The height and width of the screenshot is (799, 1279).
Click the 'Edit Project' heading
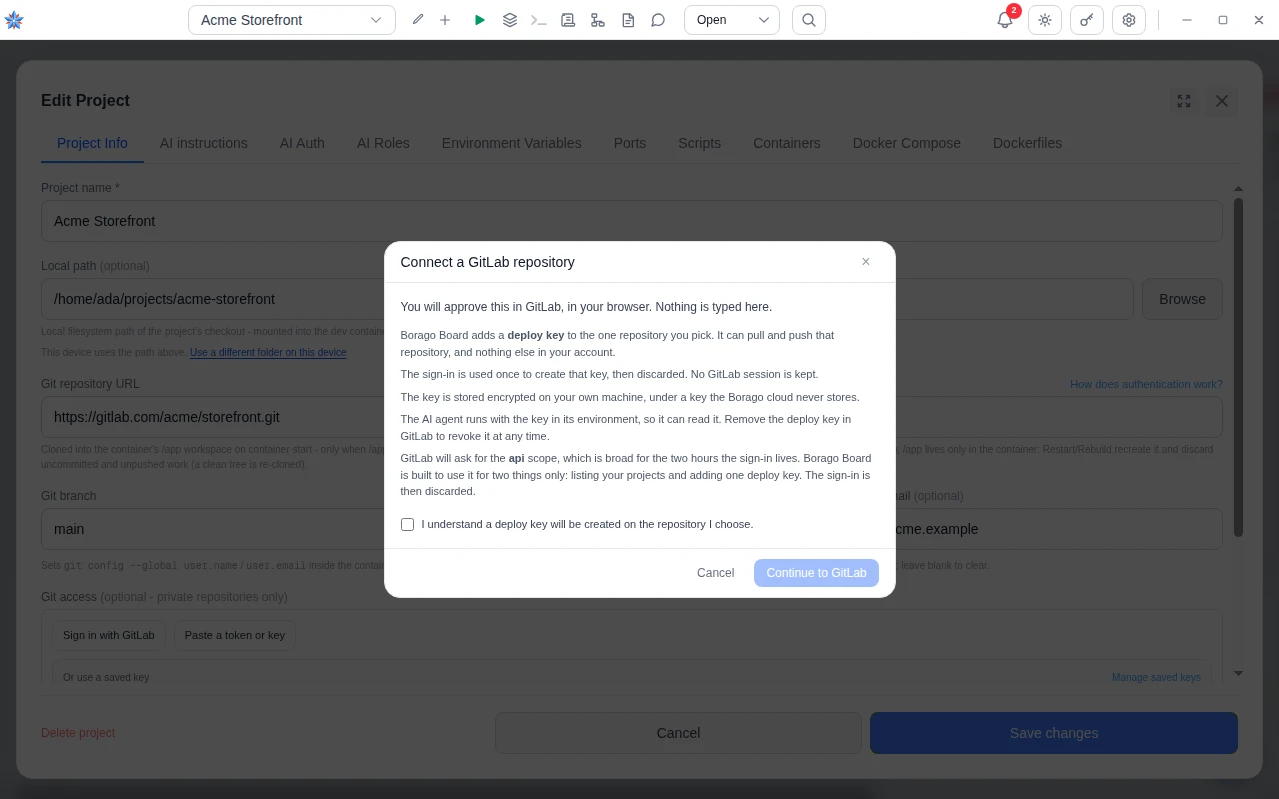86,100
